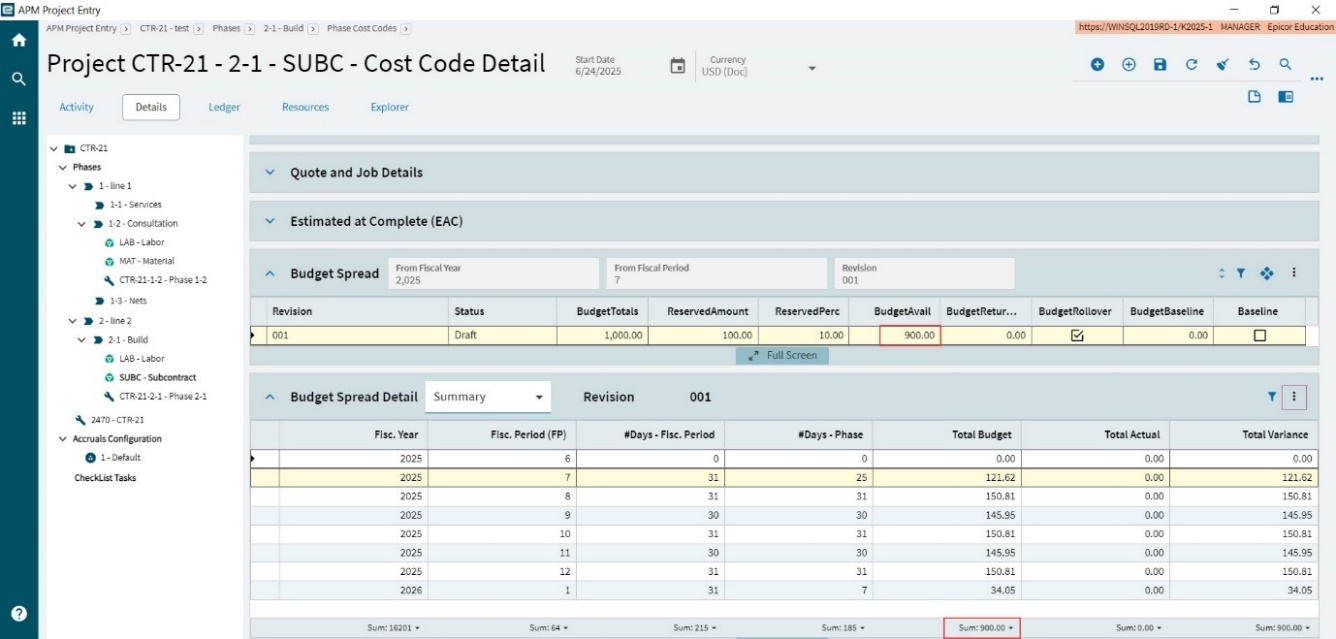Open the sidebar search magnifier

coord(18,78)
